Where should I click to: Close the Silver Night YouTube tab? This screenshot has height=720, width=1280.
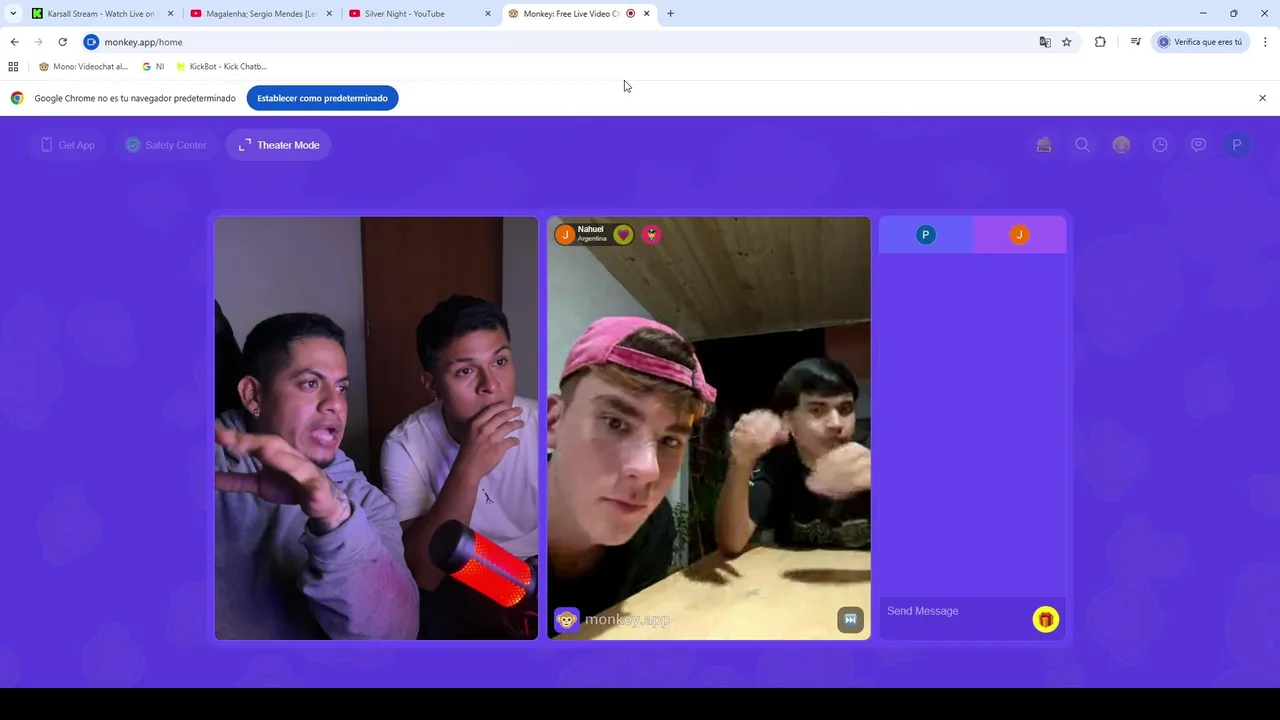tap(488, 14)
